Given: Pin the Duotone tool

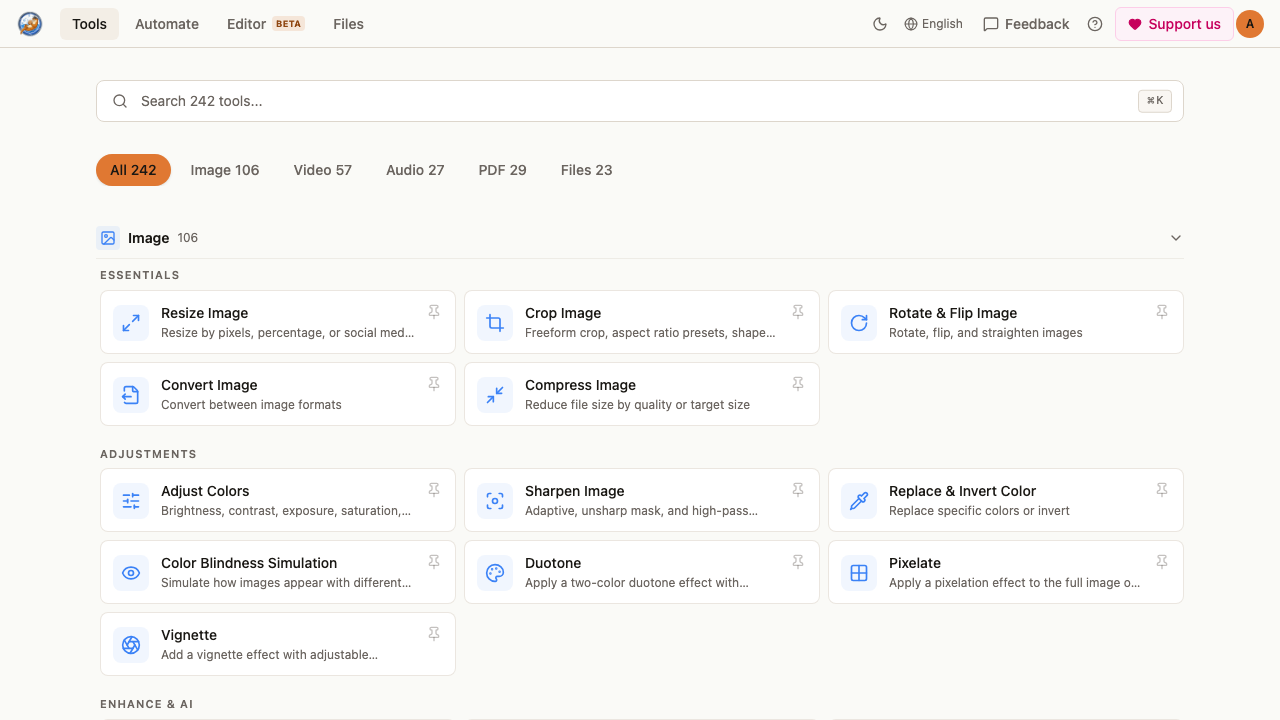Looking at the screenshot, I should [798, 562].
